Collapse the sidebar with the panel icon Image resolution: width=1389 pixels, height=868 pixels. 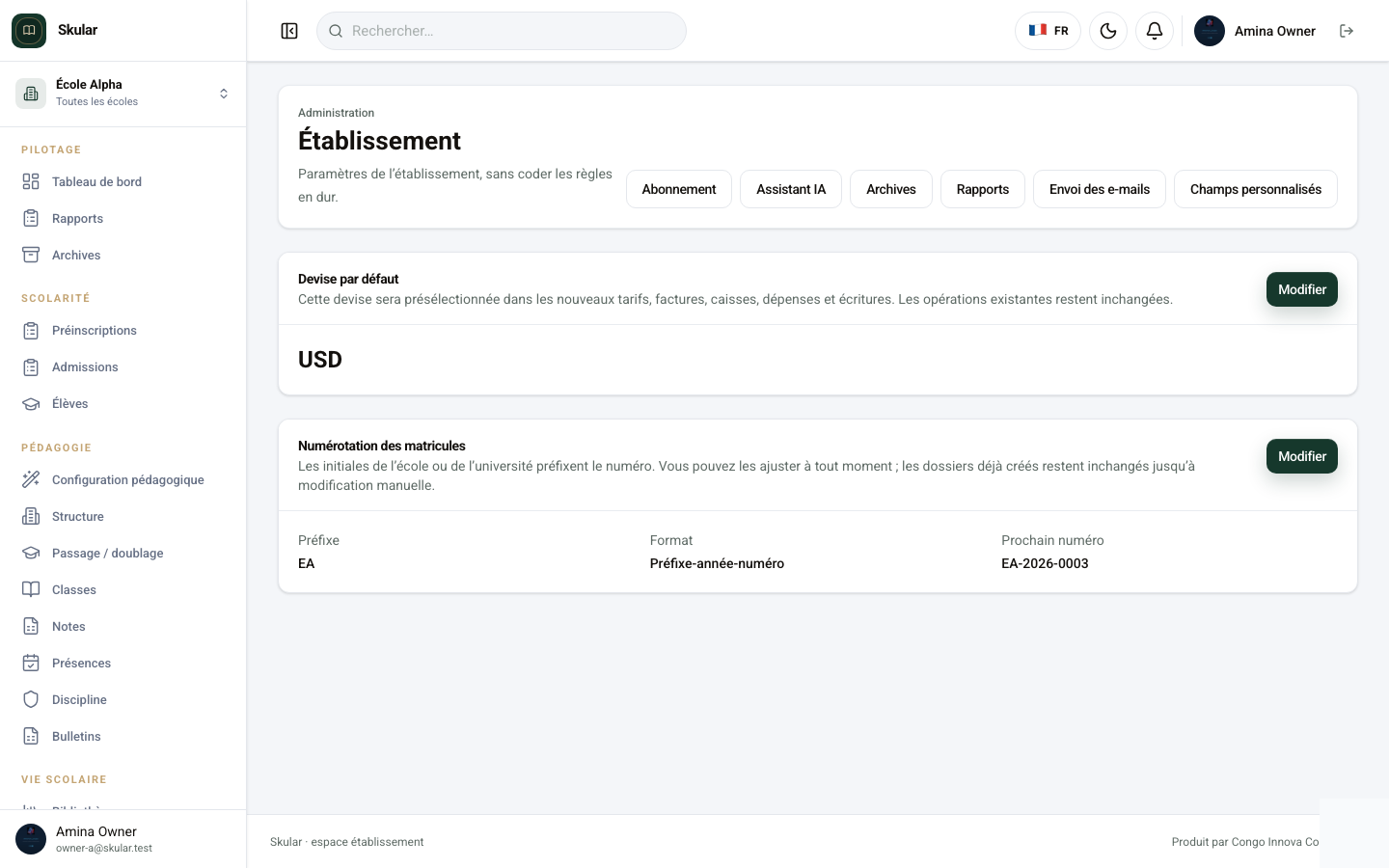(289, 31)
